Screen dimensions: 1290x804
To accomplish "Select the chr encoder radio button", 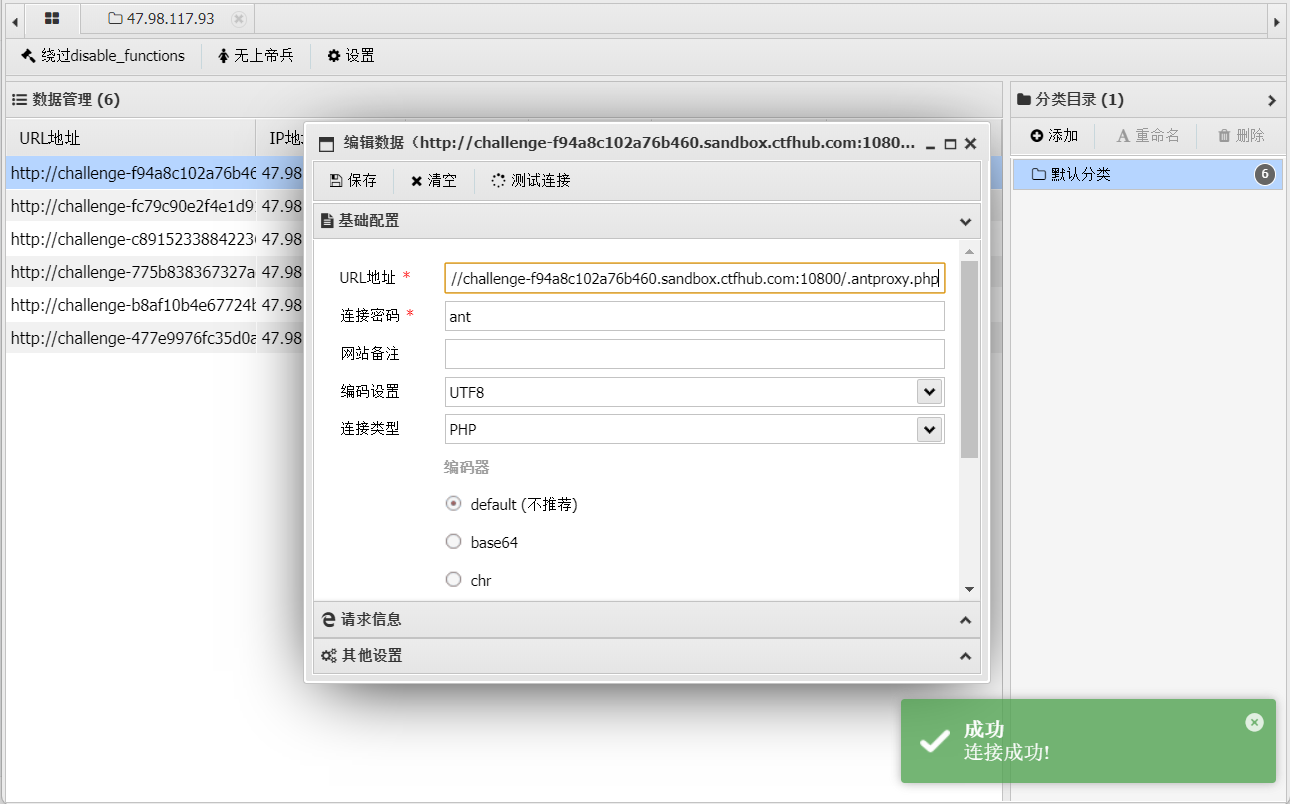I will pyautogui.click(x=453, y=579).
